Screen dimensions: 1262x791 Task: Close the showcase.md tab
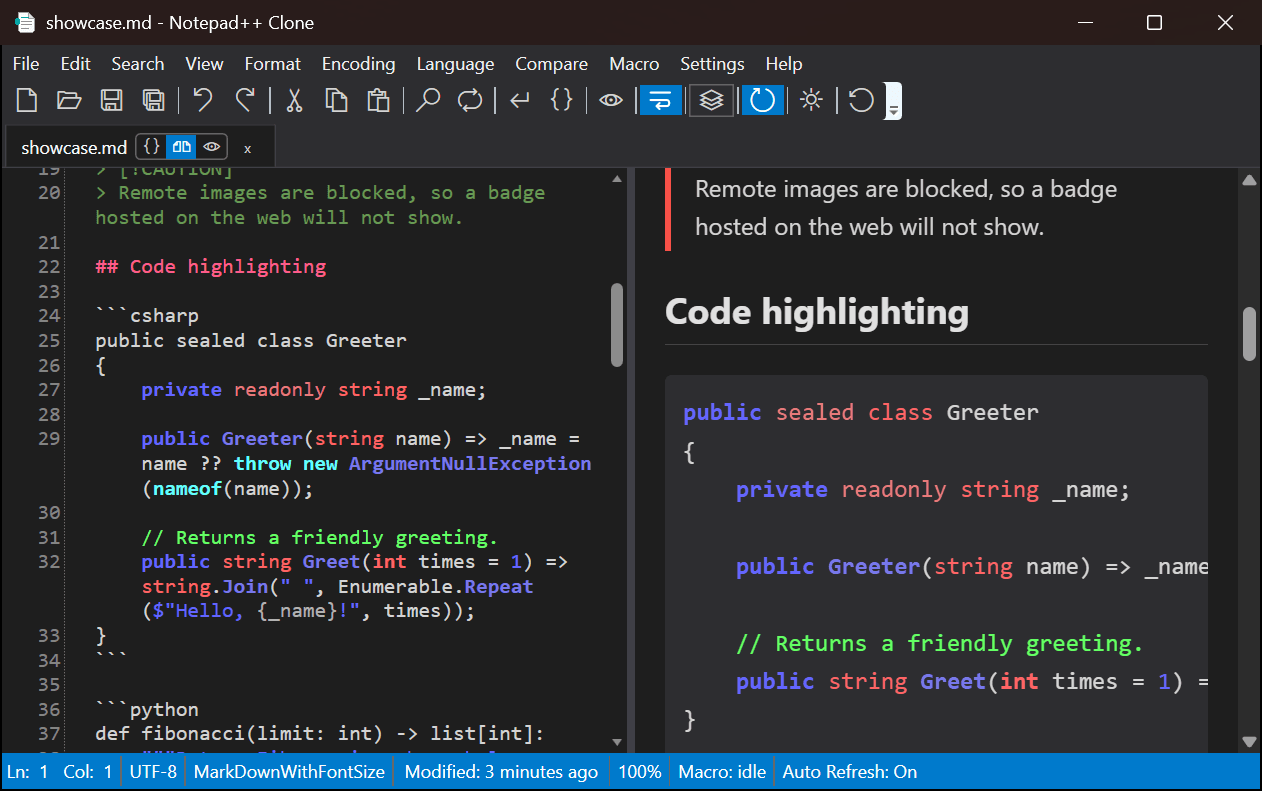pyautogui.click(x=248, y=148)
